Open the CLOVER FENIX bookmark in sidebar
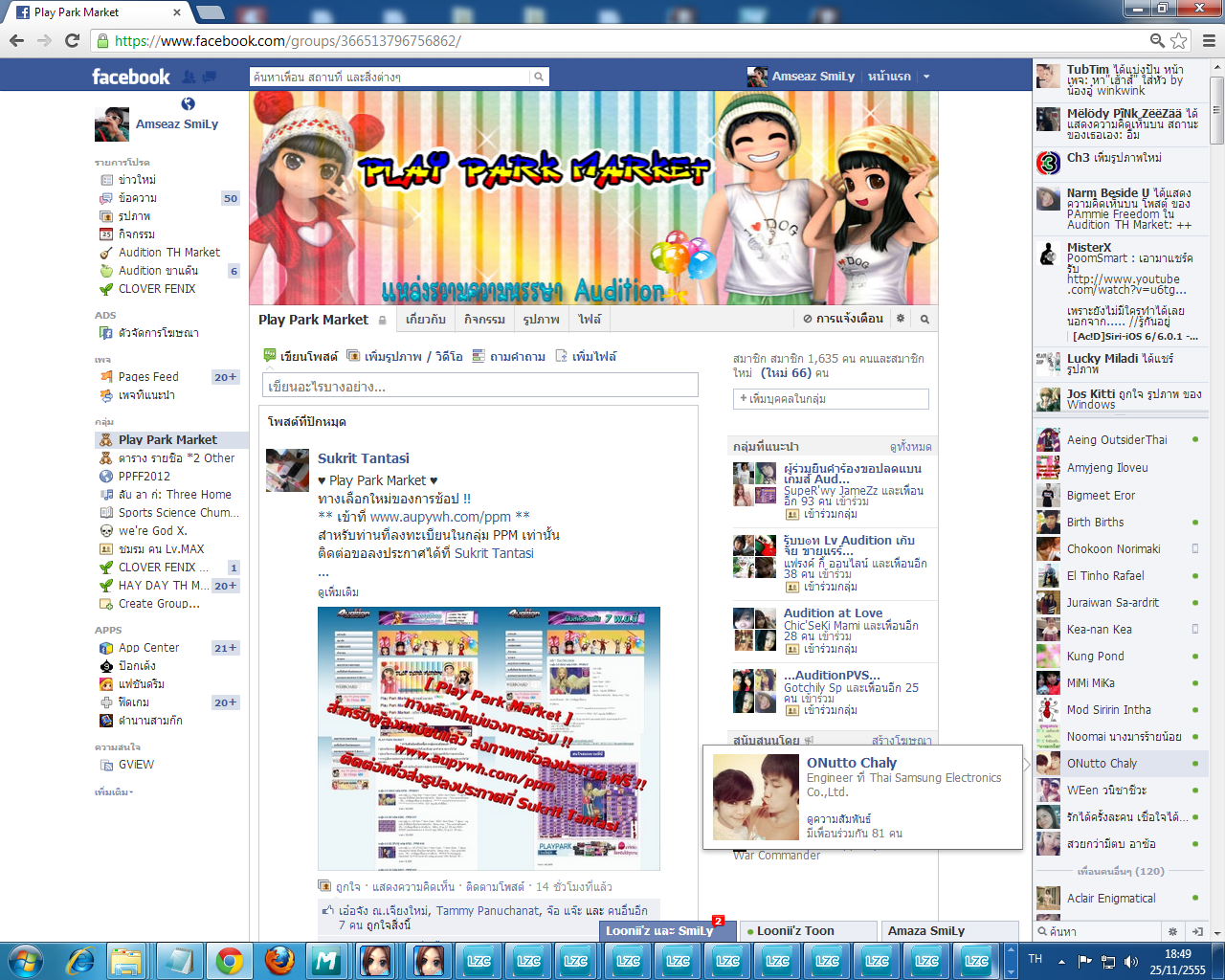 pyautogui.click(x=157, y=289)
